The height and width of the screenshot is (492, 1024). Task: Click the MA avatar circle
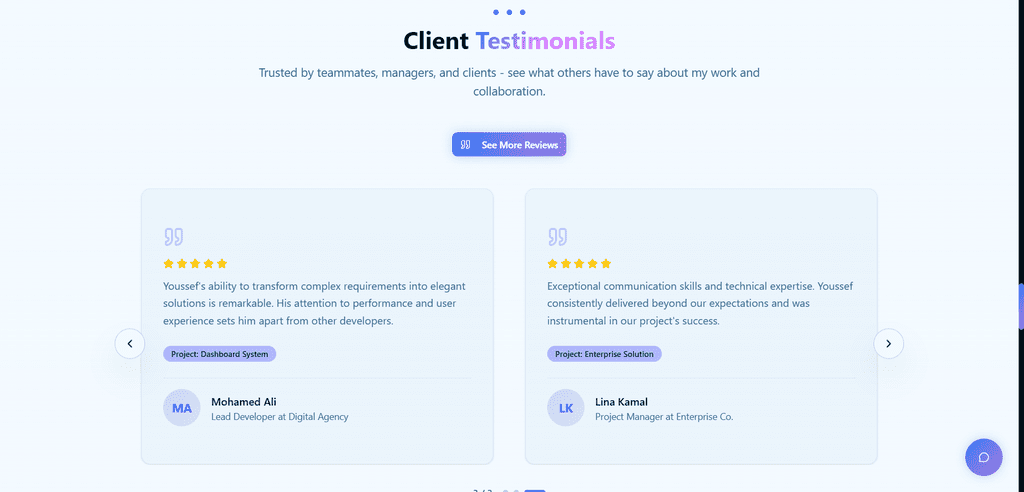pos(182,408)
